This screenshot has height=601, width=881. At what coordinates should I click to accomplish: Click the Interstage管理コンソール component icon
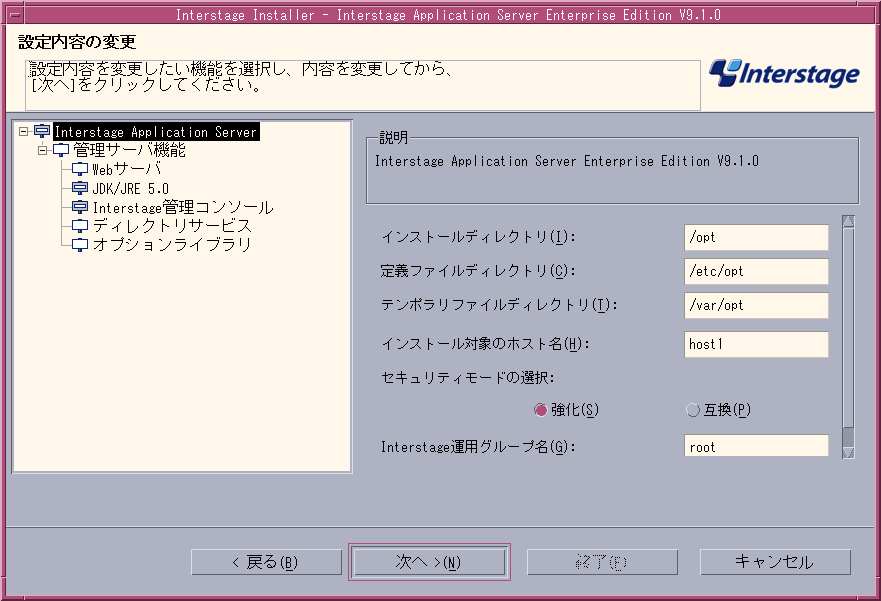(80, 207)
